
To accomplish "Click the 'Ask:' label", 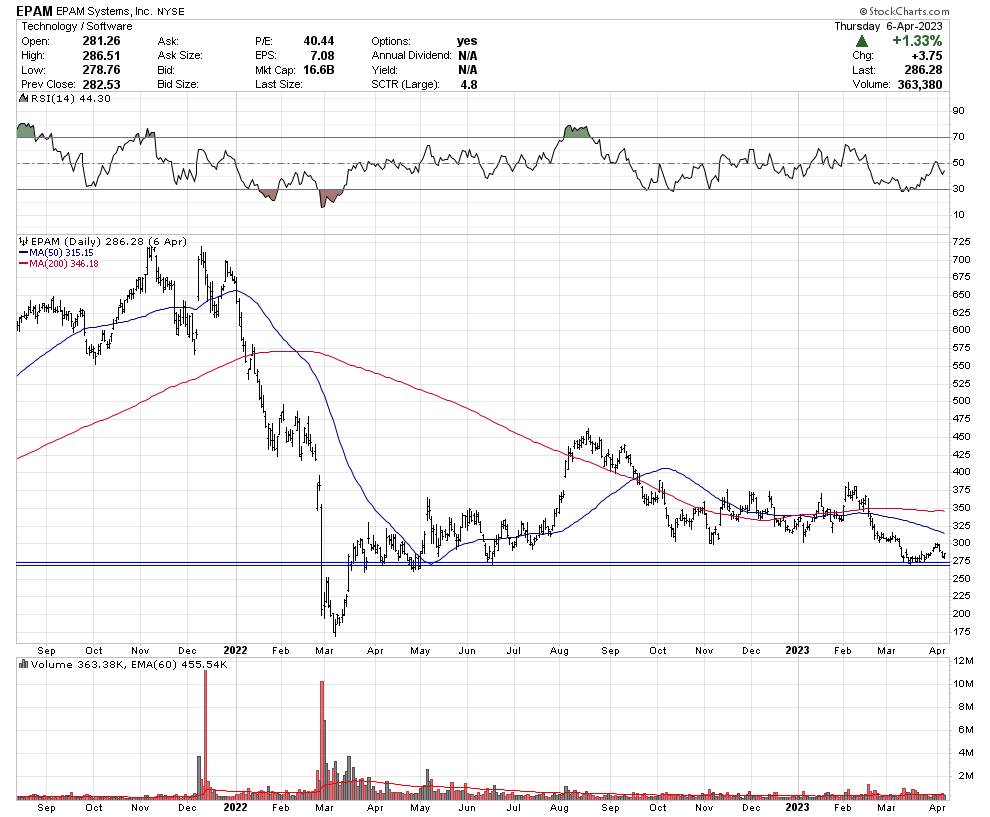I will pyautogui.click(x=168, y=41).
